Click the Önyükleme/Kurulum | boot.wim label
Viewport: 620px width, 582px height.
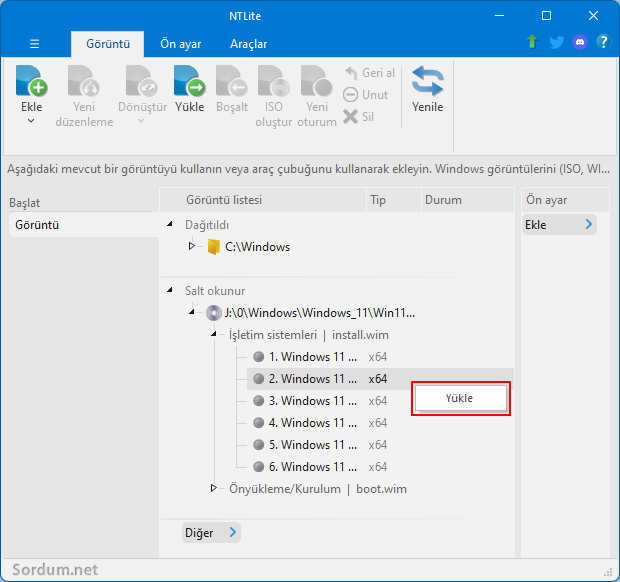pyautogui.click(x=318, y=489)
